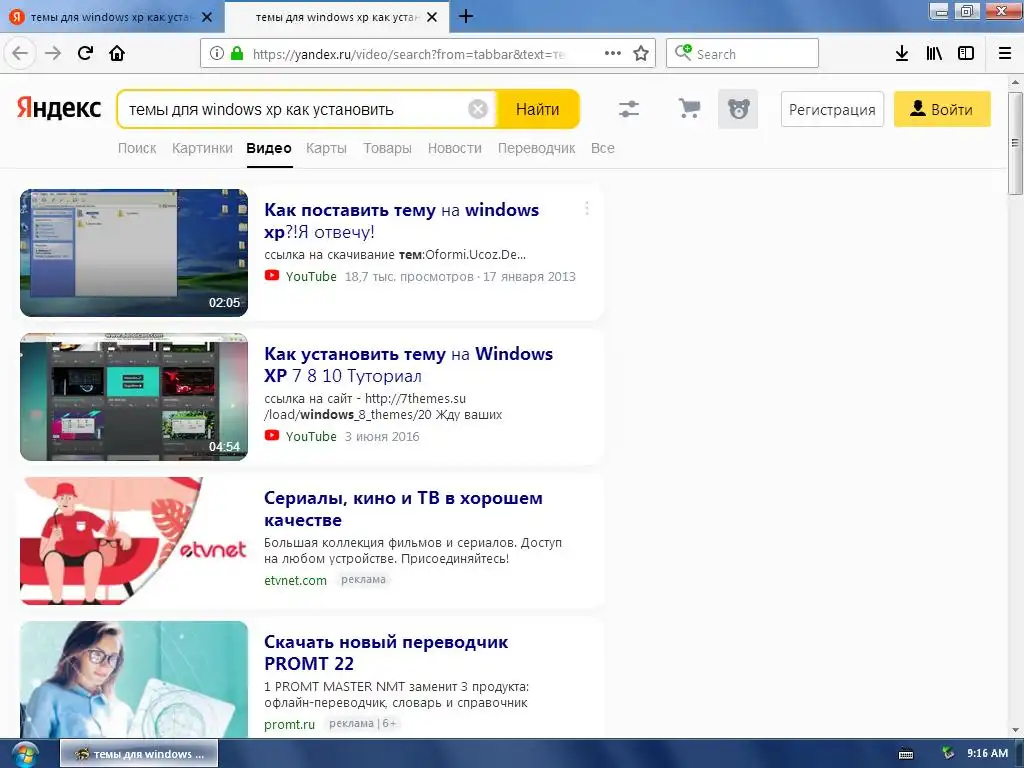Image resolution: width=1024 pixels, height=768 pixels.
Task: Reload the current page
Action: pyautogui.click(x=85, y=53)
